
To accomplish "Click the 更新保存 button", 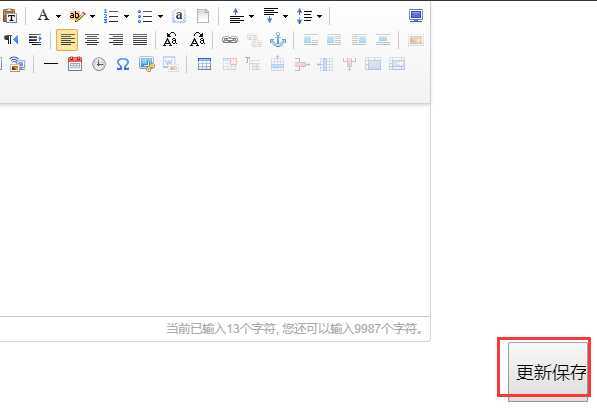I will click(x=548, y=372).
